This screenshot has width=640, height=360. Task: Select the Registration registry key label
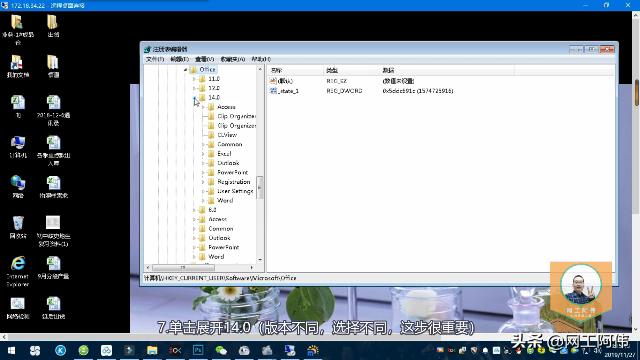233,182
